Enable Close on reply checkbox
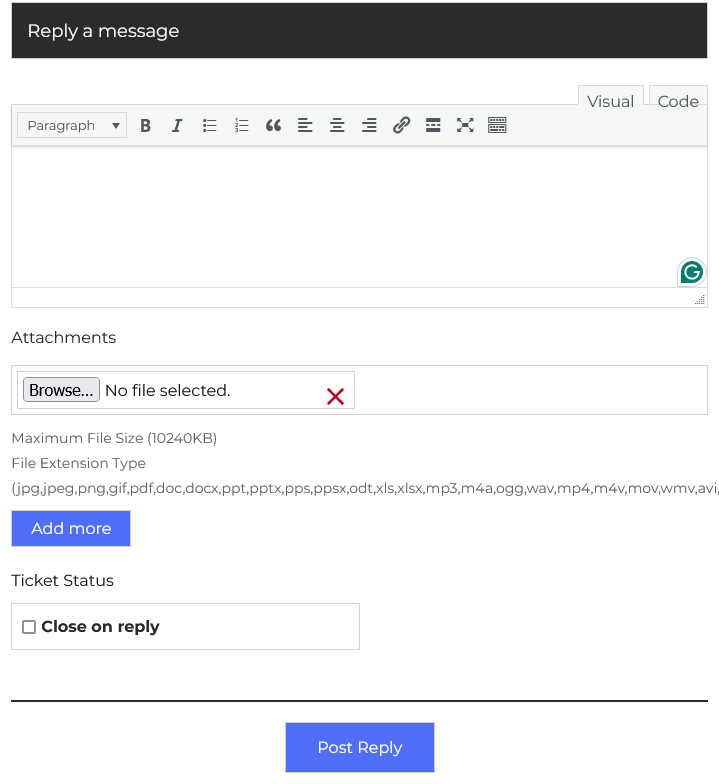 (29, 627)
